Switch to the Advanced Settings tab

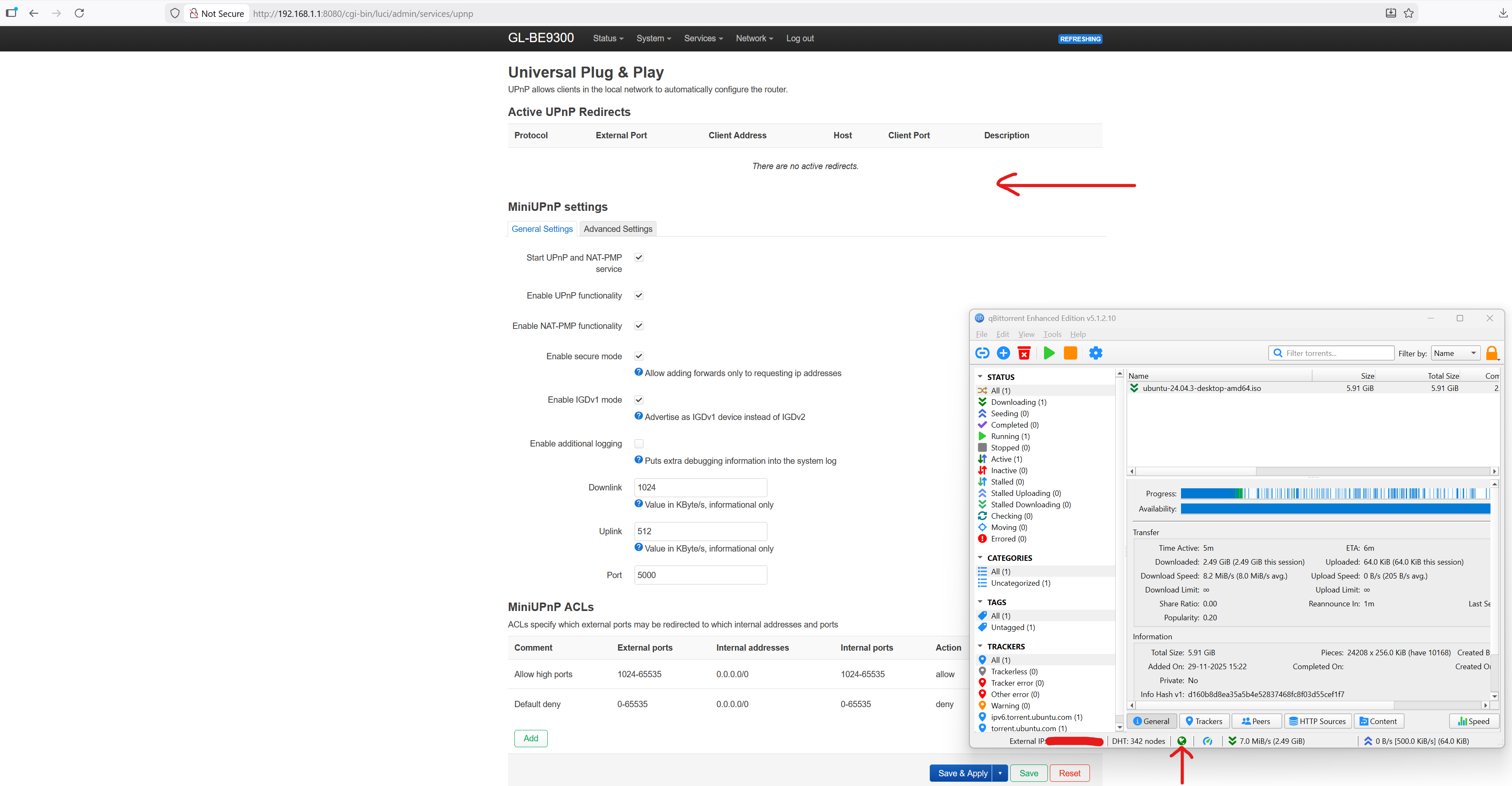coord(617,229)
